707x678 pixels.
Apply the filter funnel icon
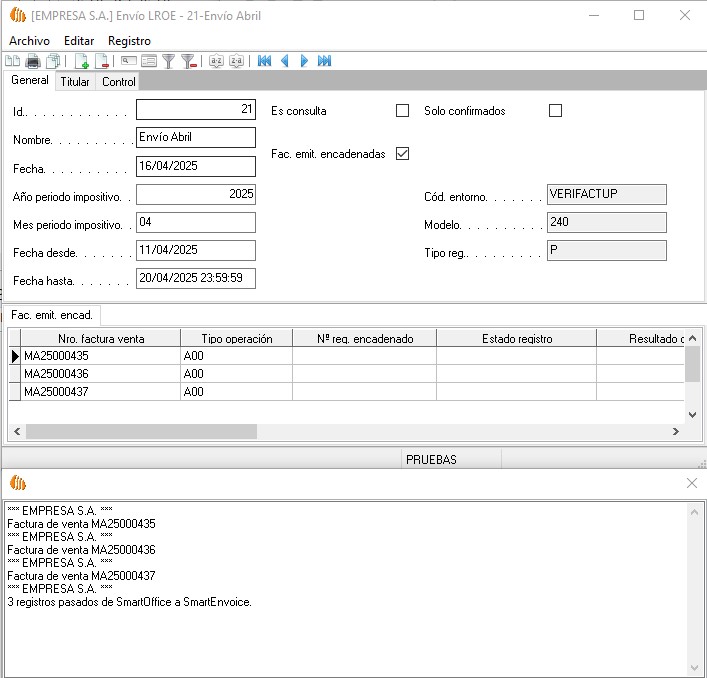pyautogui.click(x=169, y=61)
